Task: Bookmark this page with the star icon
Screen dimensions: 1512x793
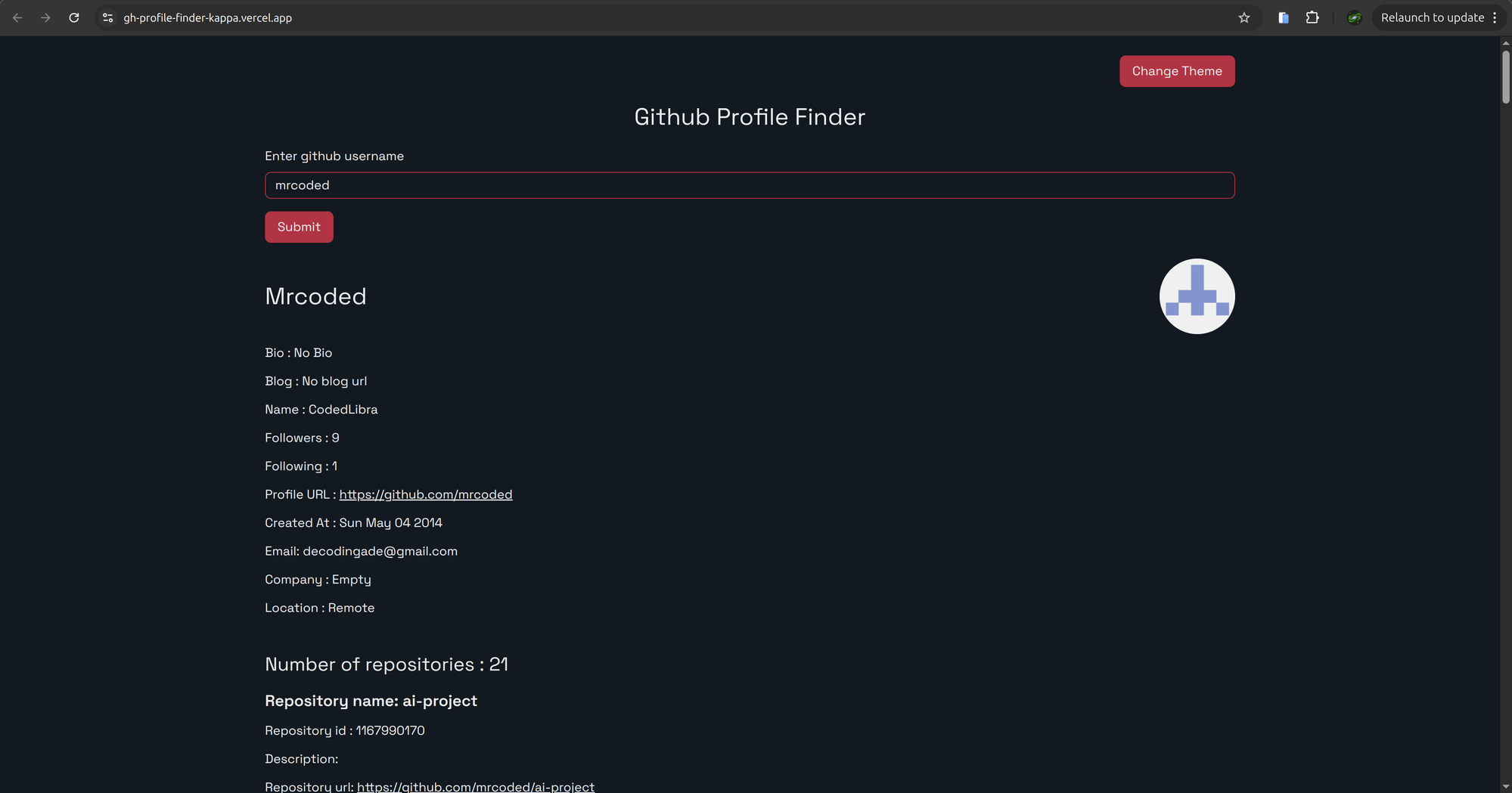Action: click(1244, 17)
